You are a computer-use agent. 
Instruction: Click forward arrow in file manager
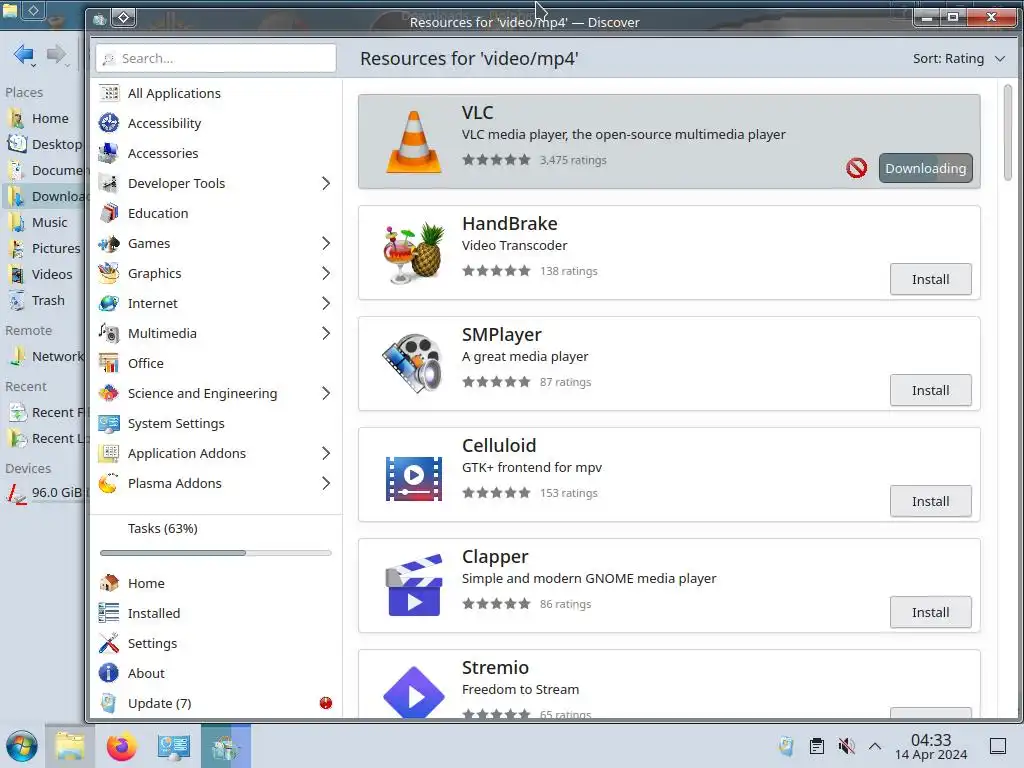[x=57, y=55]
